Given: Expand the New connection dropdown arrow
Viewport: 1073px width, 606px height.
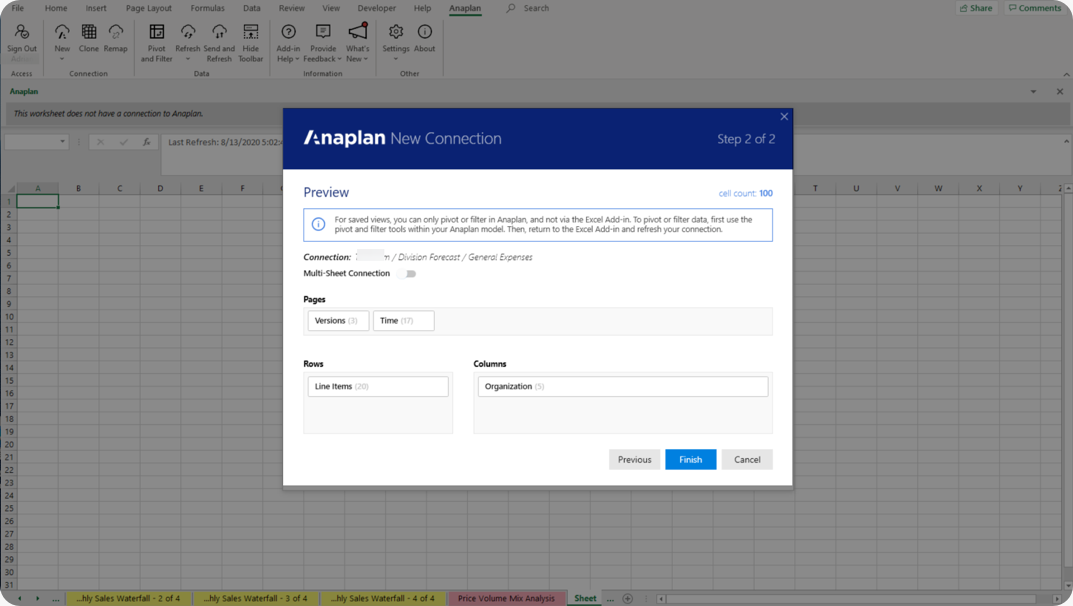Looking at the screenshot, I should click(62, 60).
